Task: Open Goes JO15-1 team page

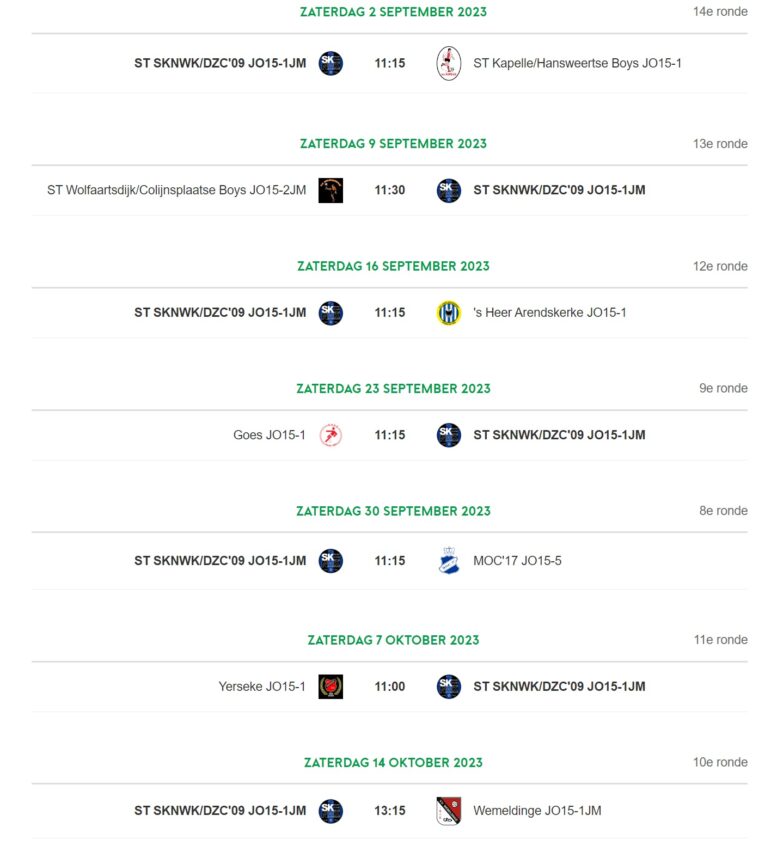Action: (269, 435)
